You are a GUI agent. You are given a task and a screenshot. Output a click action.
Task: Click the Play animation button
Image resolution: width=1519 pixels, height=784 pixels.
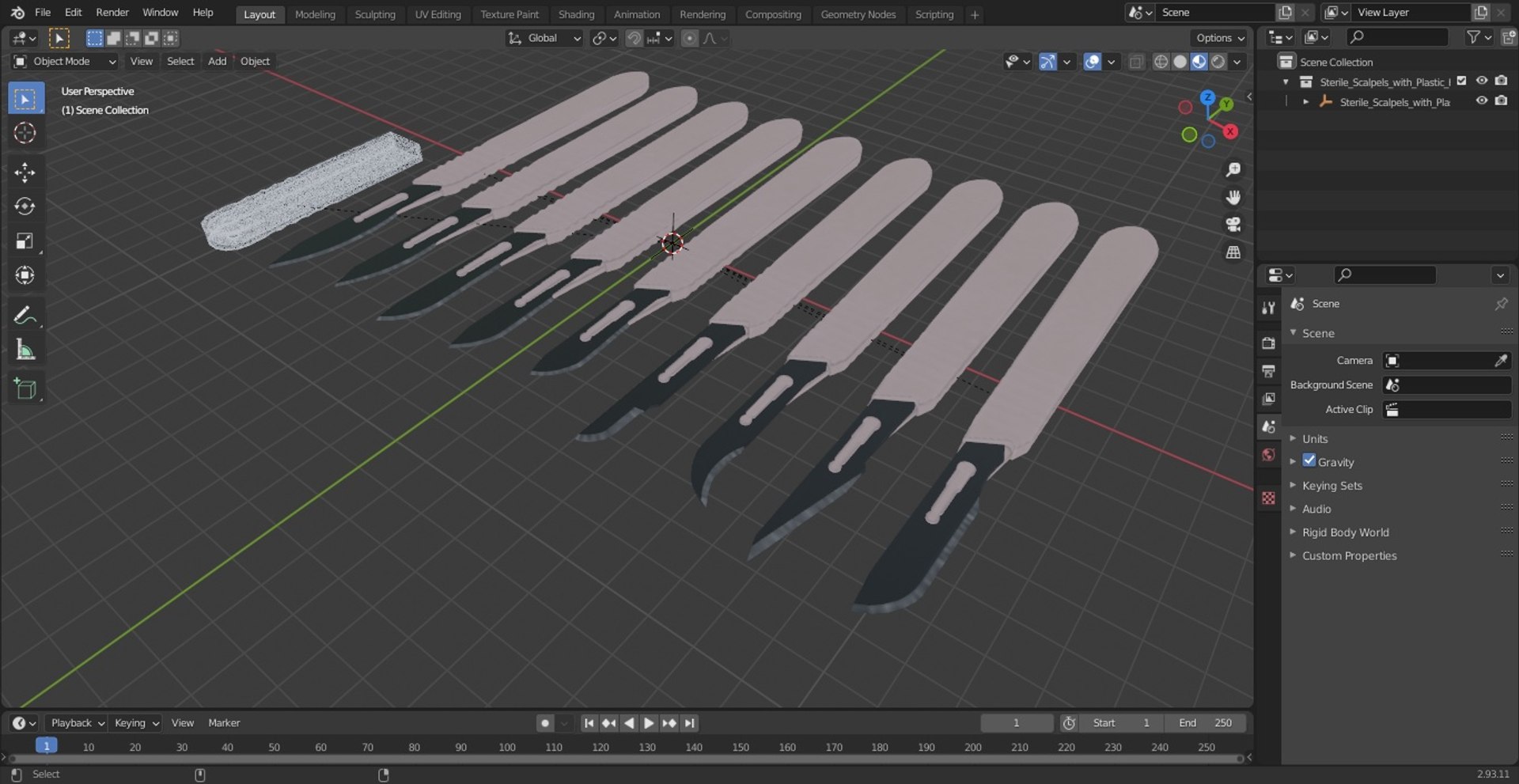649,722
